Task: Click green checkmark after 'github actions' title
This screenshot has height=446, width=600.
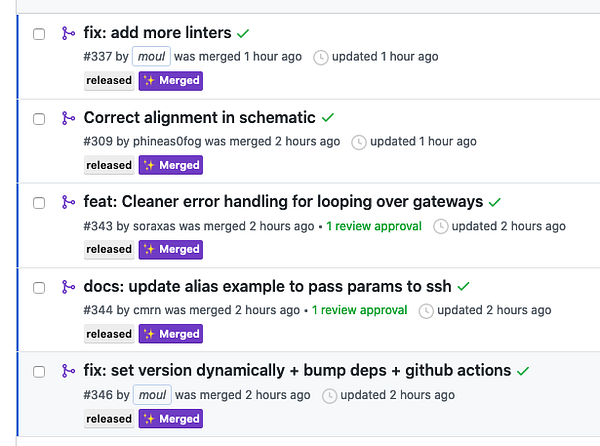Action: click(x=523, y=371)
